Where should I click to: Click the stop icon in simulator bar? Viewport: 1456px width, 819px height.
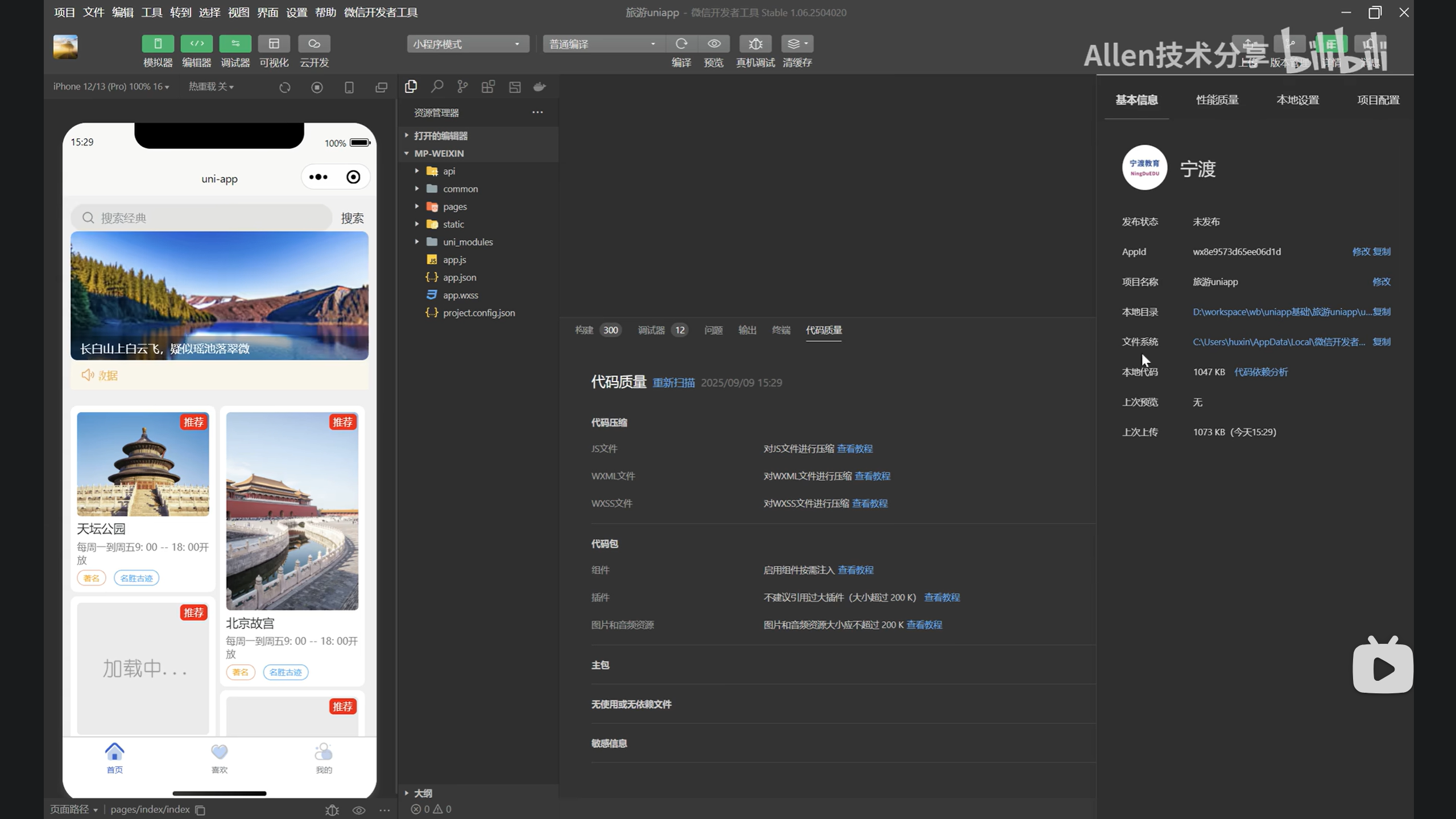[x=317, y=87]
